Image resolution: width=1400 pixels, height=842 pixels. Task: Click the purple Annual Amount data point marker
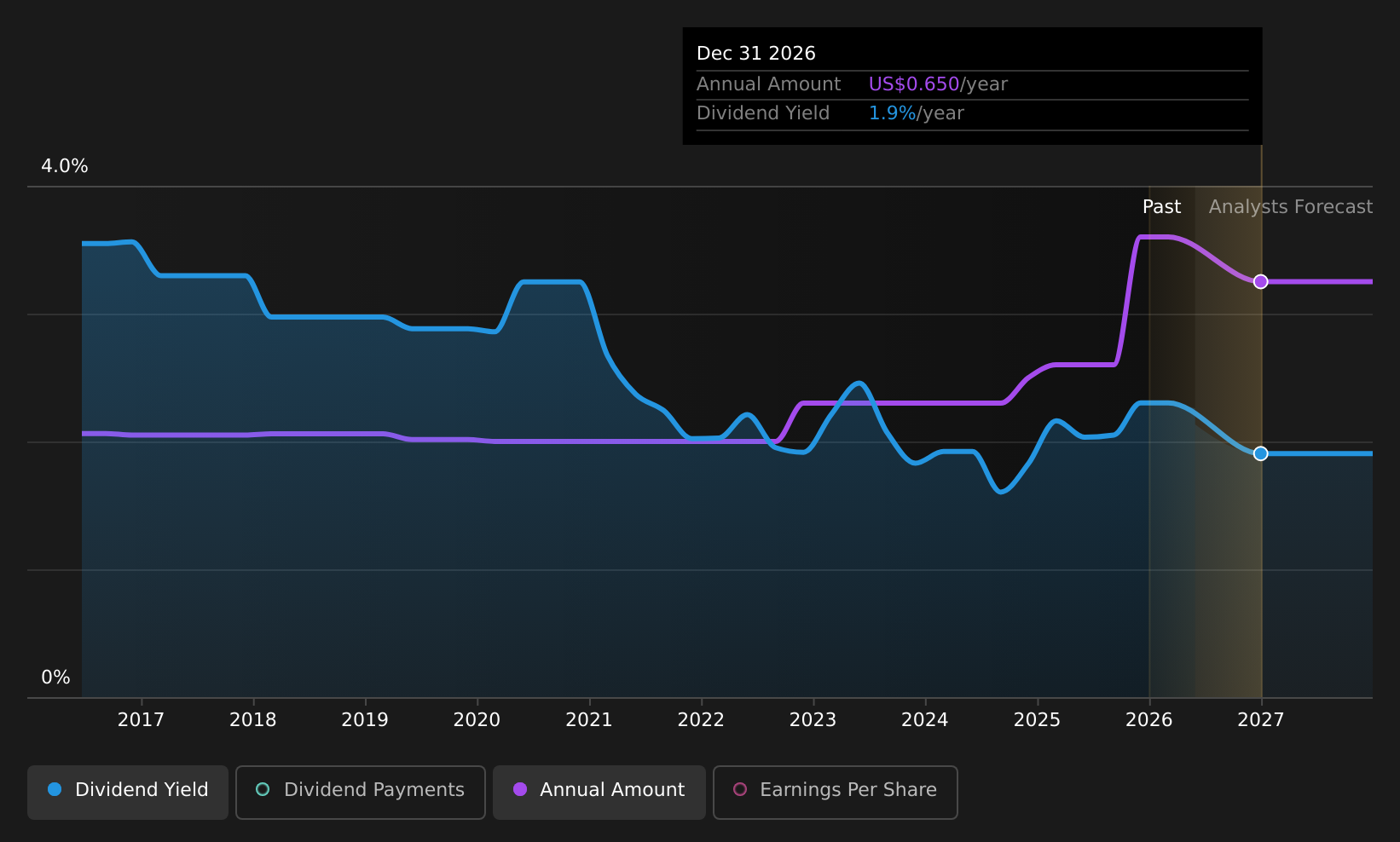[x=1260, y=281]
